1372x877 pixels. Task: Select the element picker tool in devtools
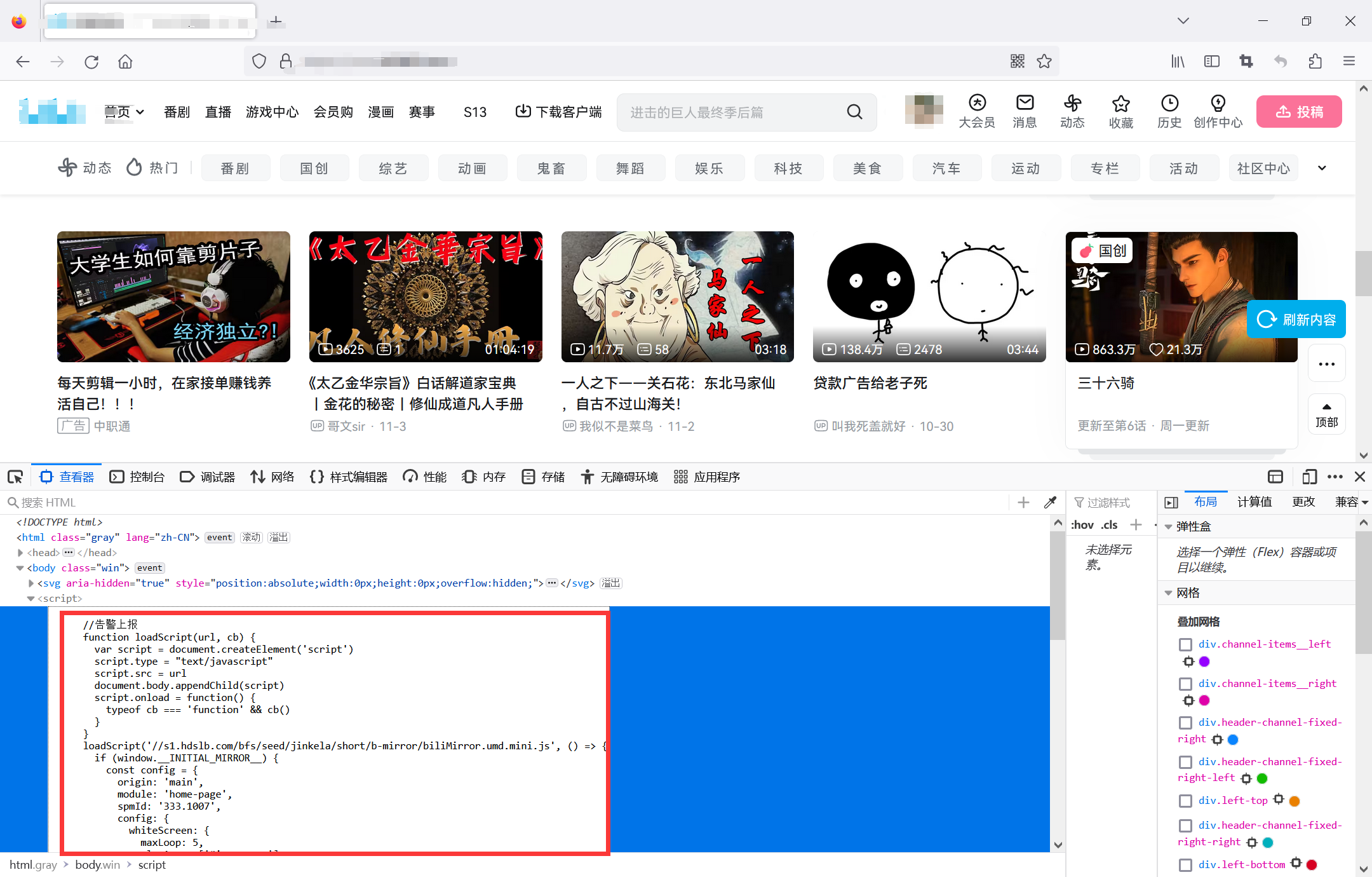(x=15, y=477)
